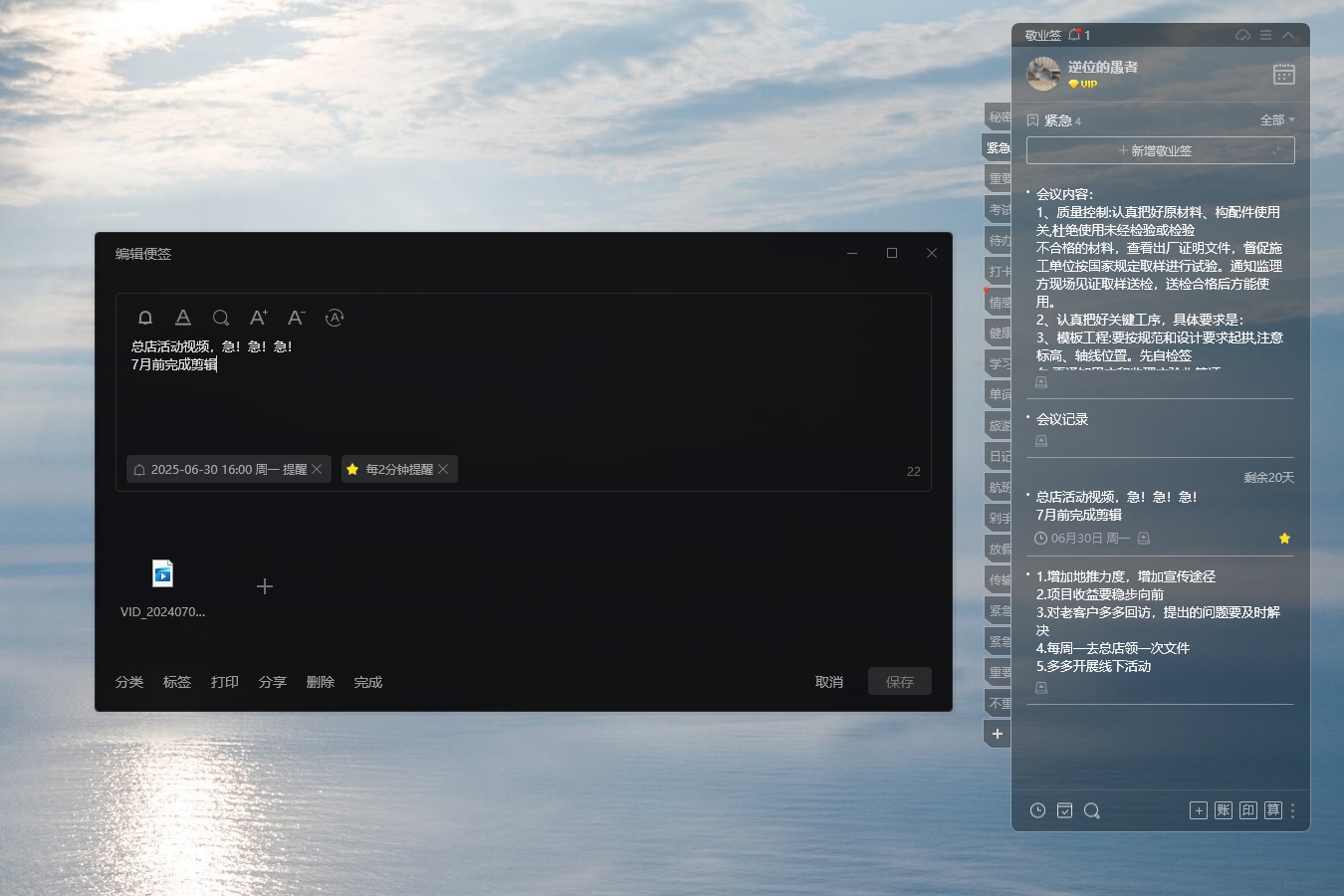Decrease font size with A- icon

[x=297, y=318]
